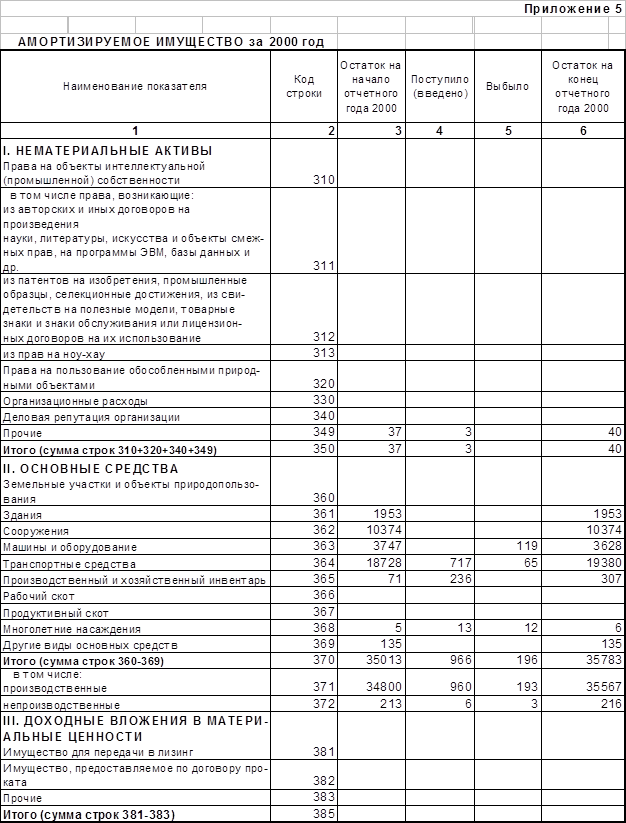Select the 'производственные' row label

55,688
